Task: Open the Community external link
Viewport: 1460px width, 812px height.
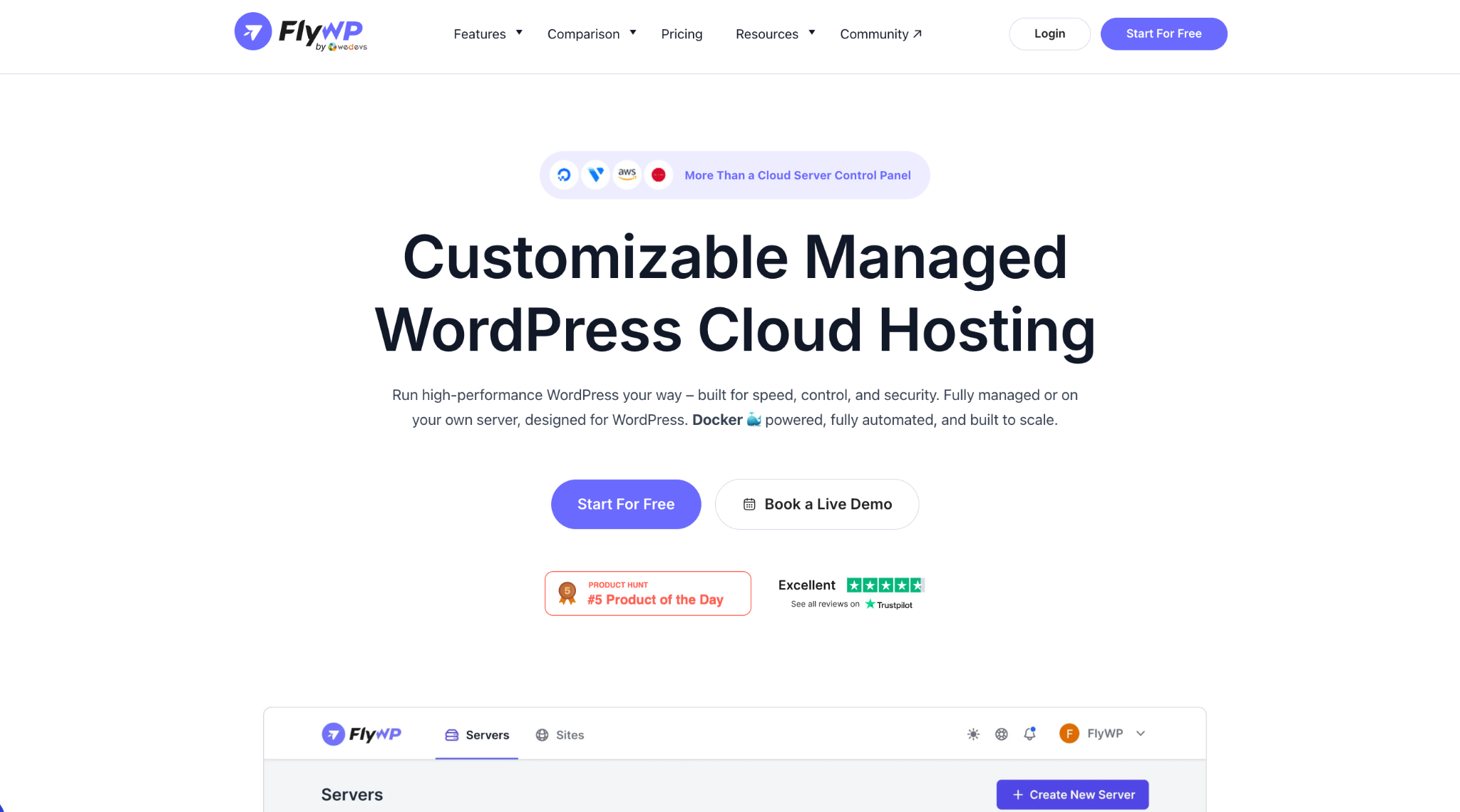Action: (x=880, y=34)
